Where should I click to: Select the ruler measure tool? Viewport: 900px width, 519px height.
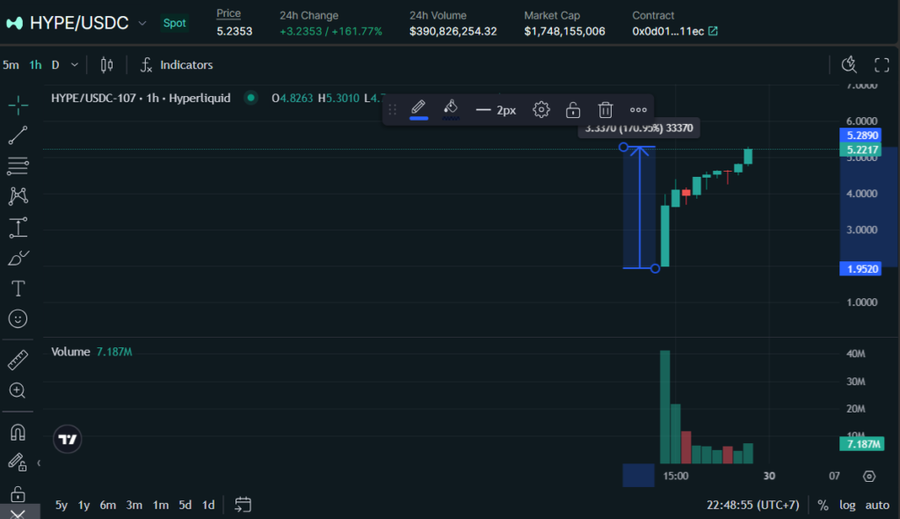coord(18,360)
